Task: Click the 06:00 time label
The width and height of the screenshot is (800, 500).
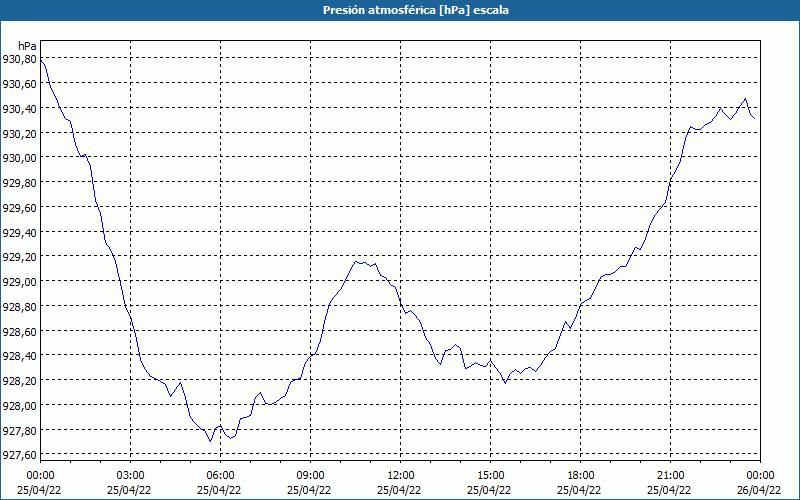Action: (x=220, y=476)
